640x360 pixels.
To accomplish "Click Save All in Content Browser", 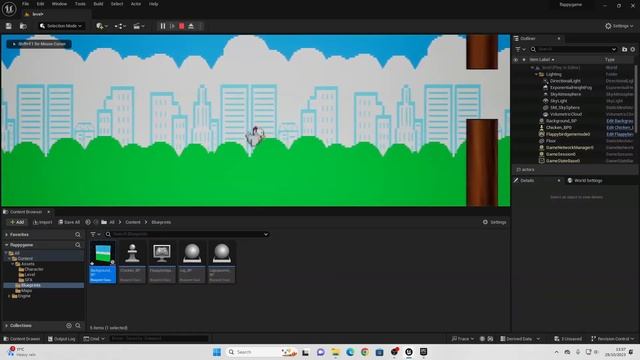I will pos(69,222).
